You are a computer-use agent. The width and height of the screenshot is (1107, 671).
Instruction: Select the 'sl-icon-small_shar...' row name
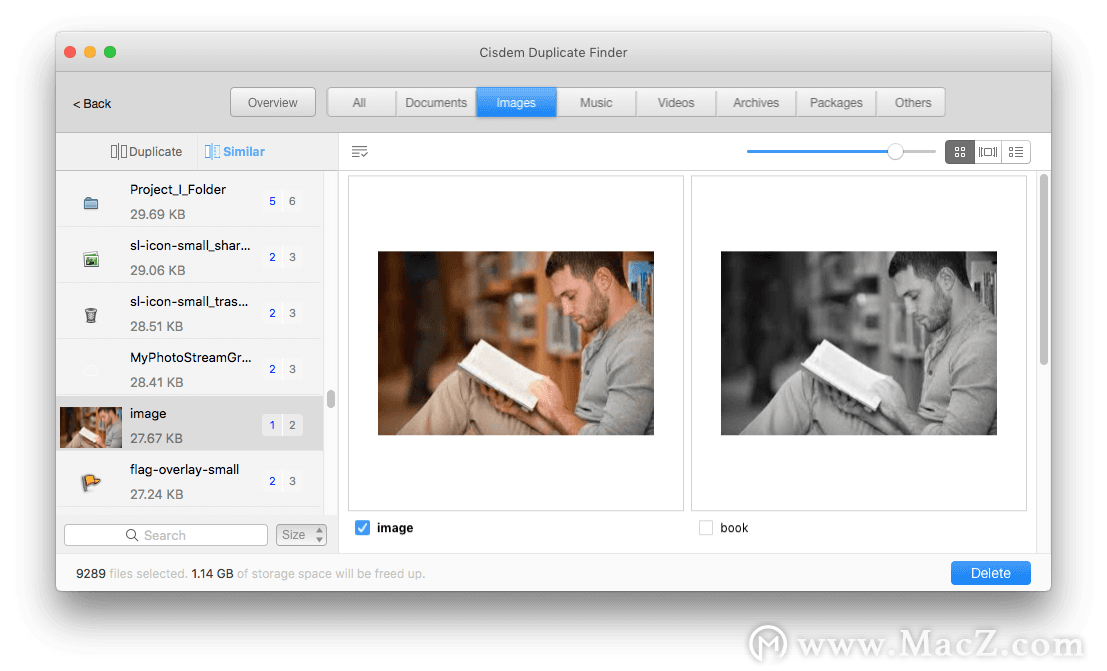pyautogui.click(x=190, y=245)
